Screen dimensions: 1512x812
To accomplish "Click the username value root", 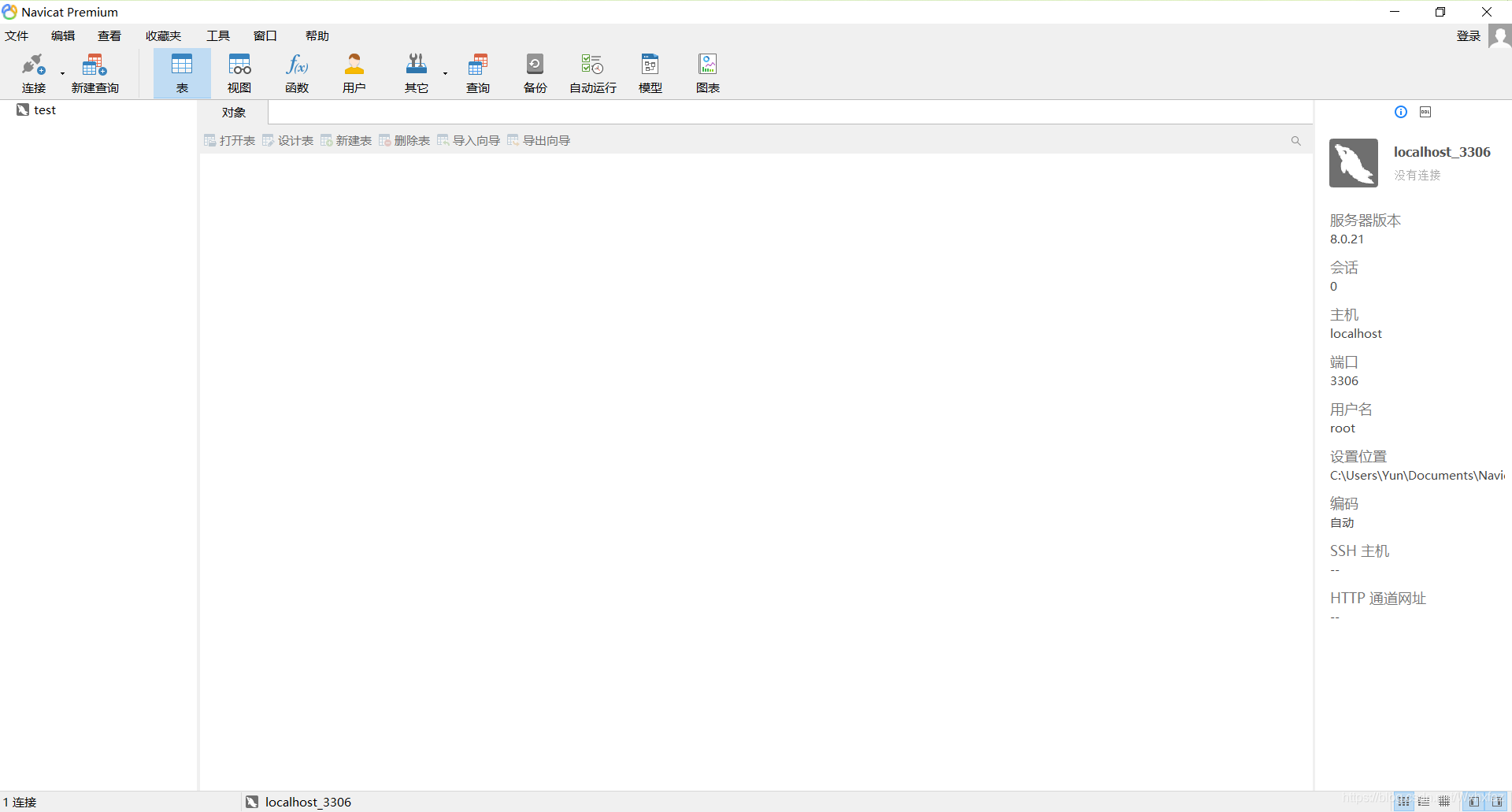I will (1343, 428).
